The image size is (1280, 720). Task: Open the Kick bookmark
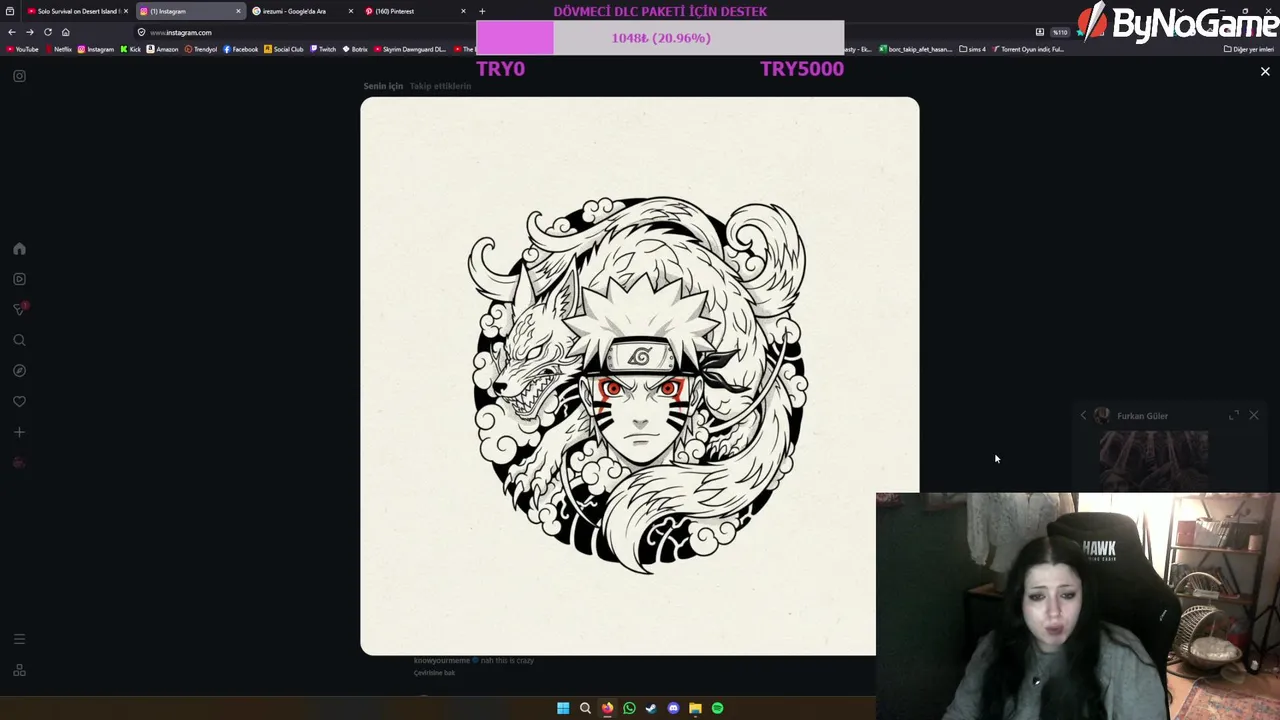point(131,49)
